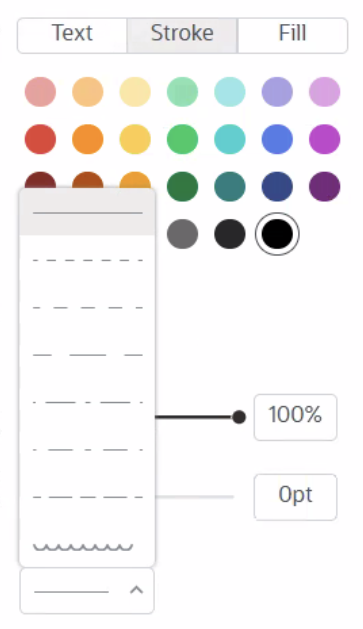Collapse the line style dropdown chevron
The width and height of the screenshot is (363, 629).
click(136, 590)
